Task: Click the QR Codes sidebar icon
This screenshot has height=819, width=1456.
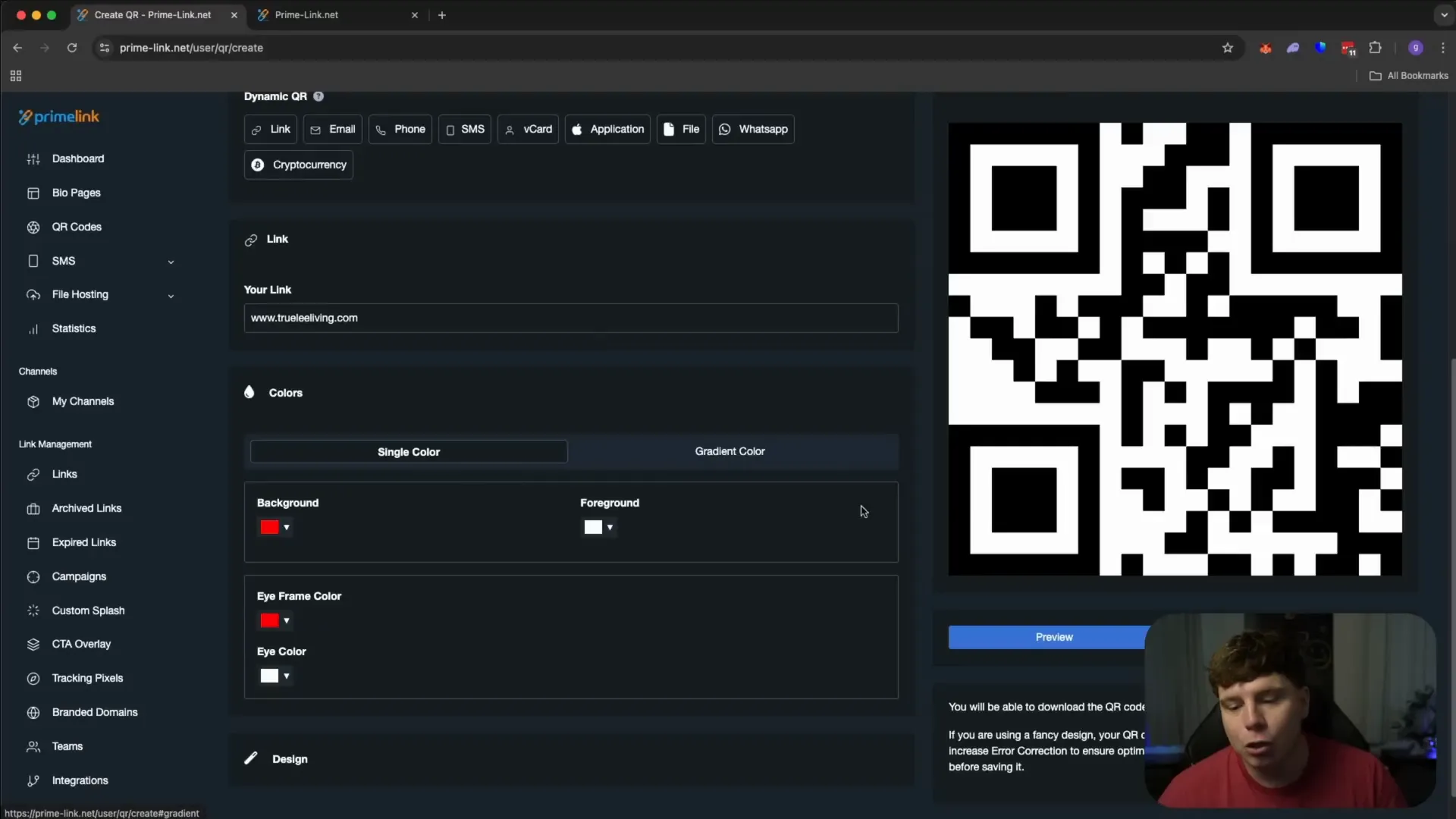Action: [x=33, y=227]
